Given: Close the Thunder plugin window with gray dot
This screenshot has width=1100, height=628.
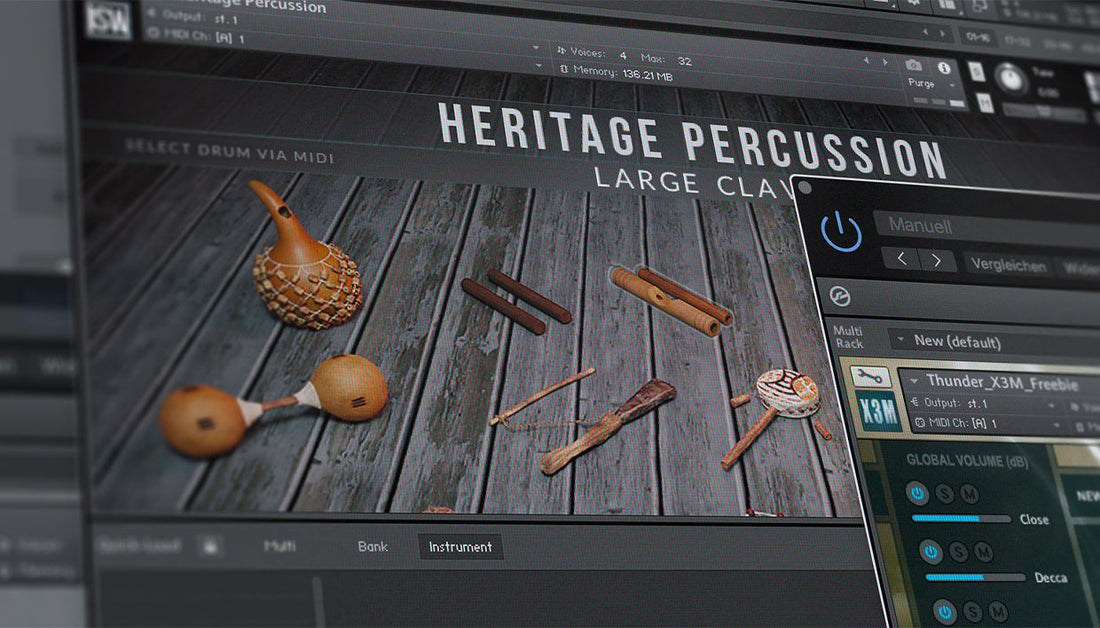Looking at the screenshot, I should [805, 187].
